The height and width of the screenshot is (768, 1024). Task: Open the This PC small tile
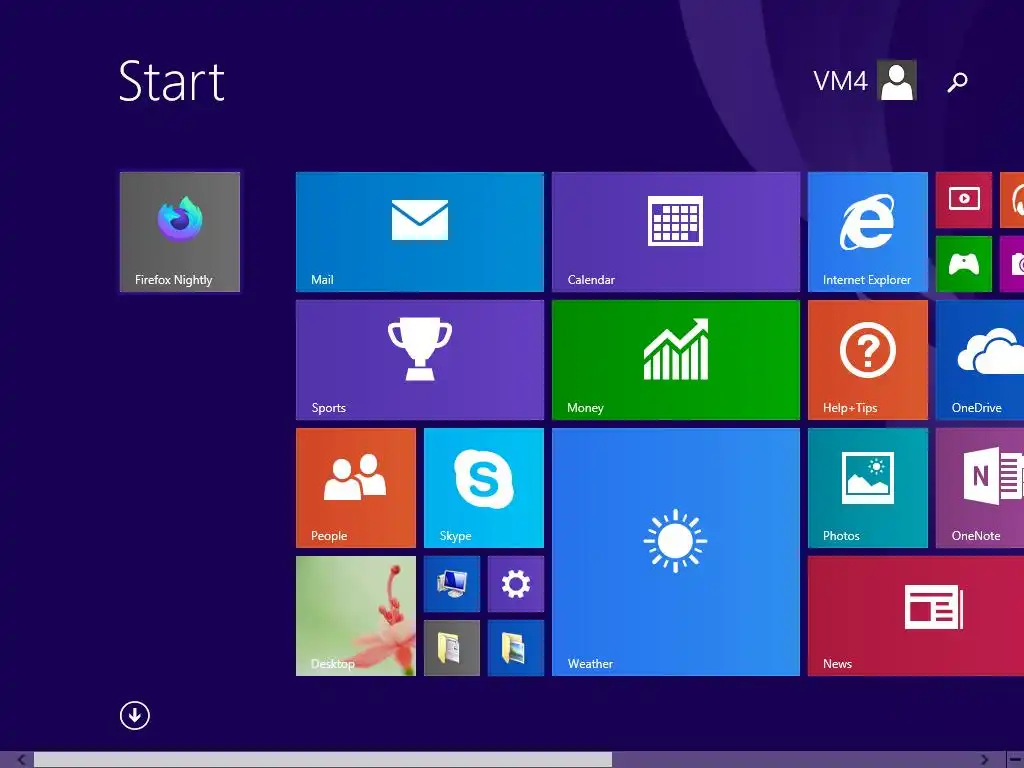[451, 584]
